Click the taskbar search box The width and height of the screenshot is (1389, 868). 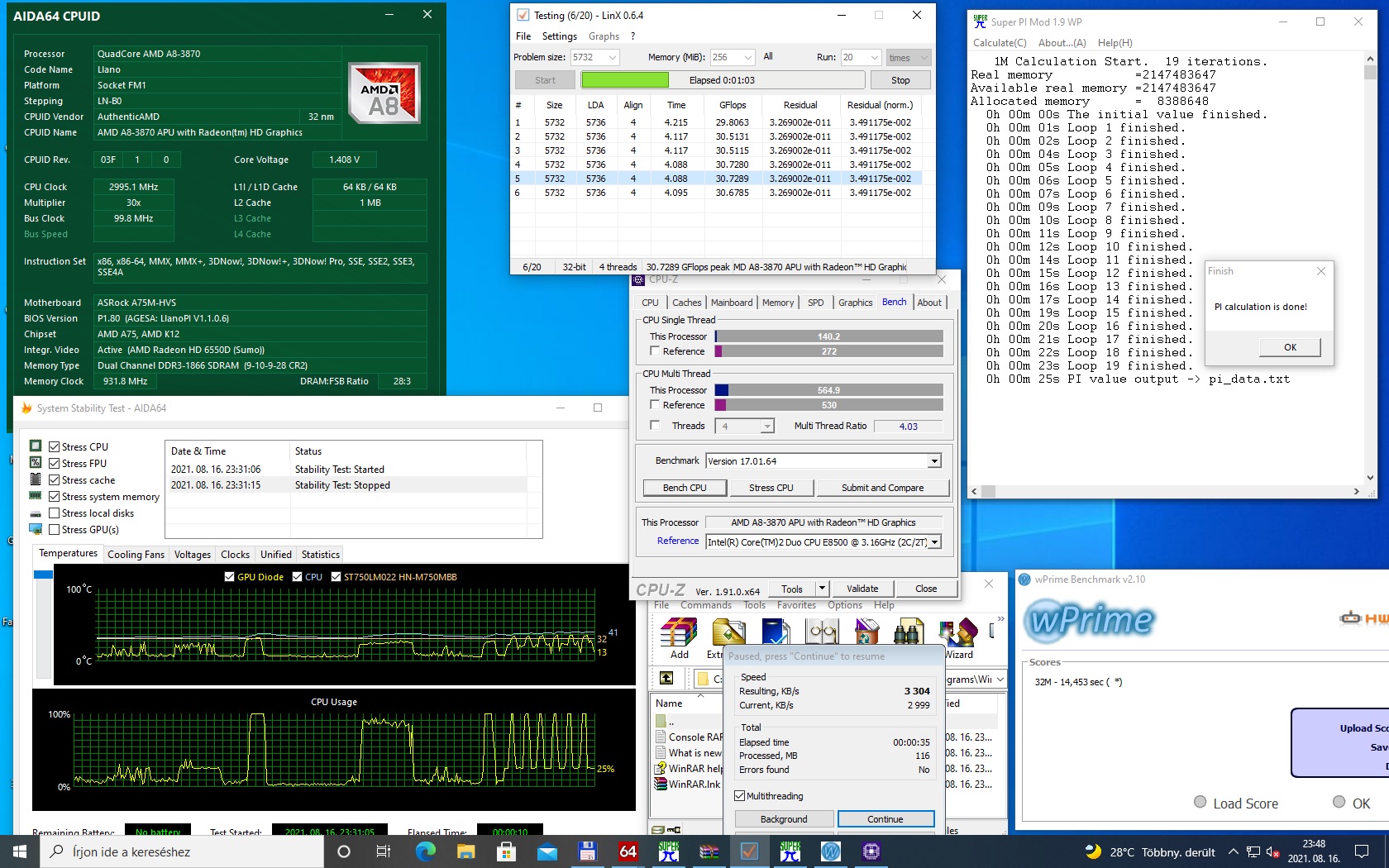pyautogui.click(x=181, y=851)
